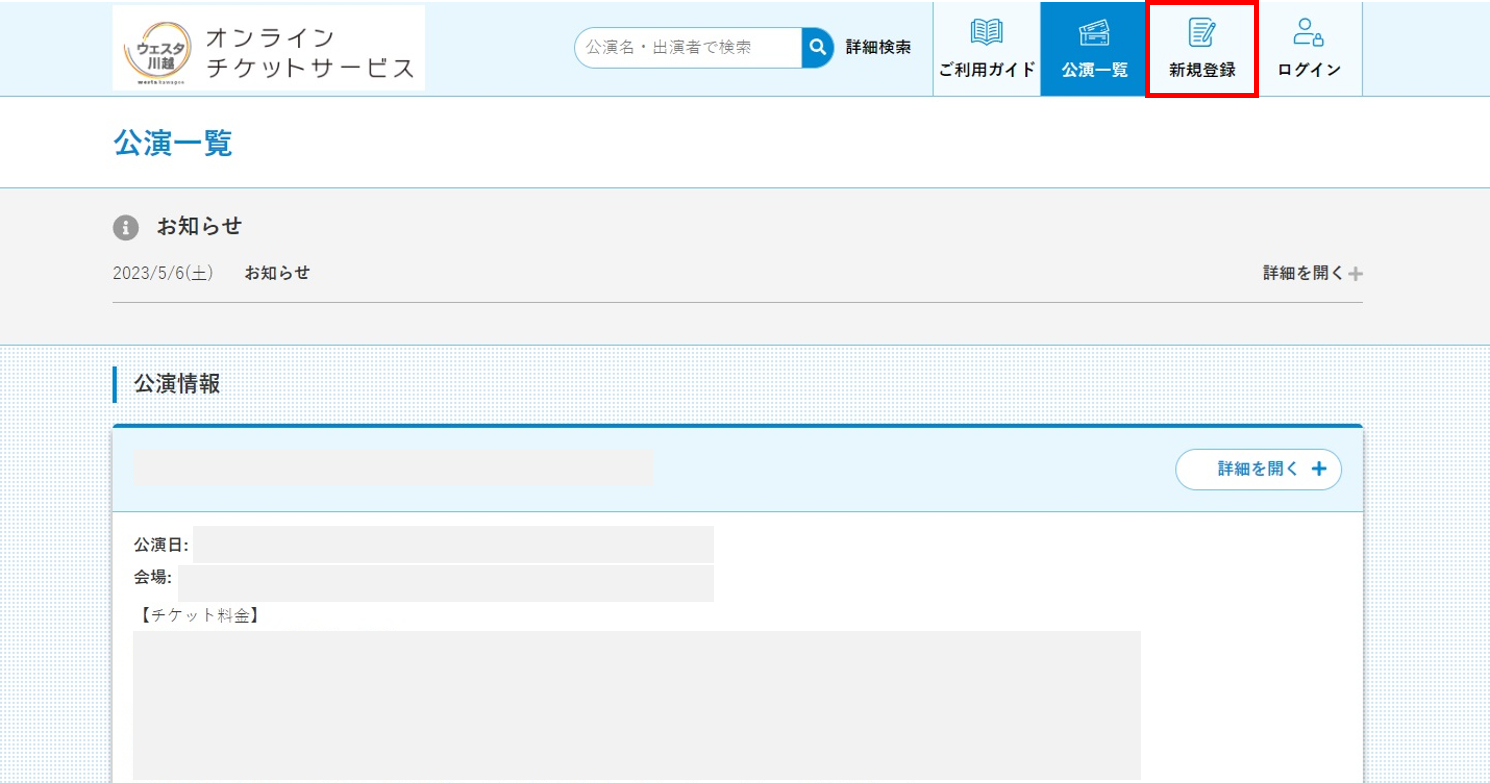Screen dimensions: 1490x783
Task: Click the お知らせ info icon
Action: coord(125,227)
